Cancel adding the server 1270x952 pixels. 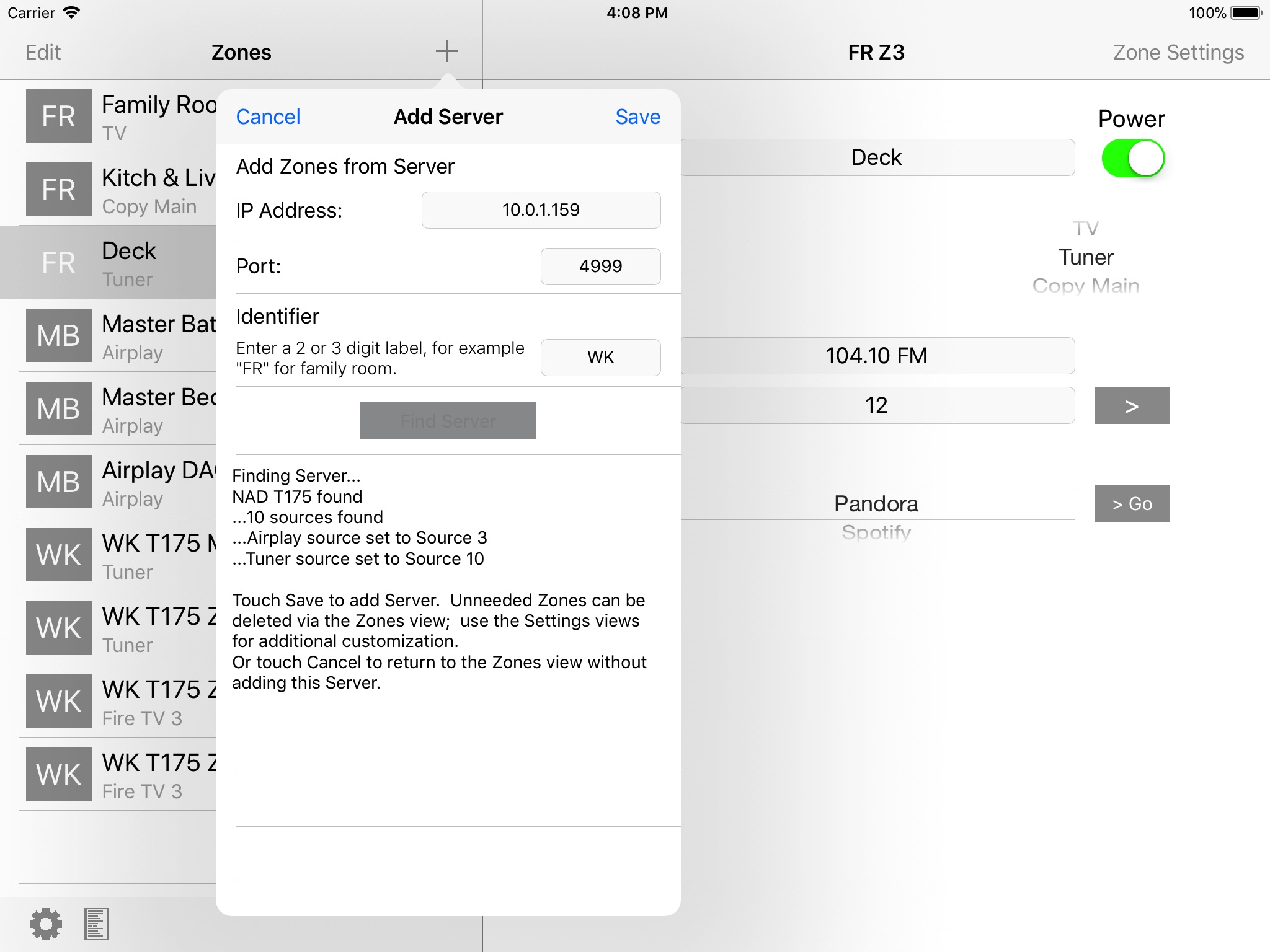pos(268,117)
